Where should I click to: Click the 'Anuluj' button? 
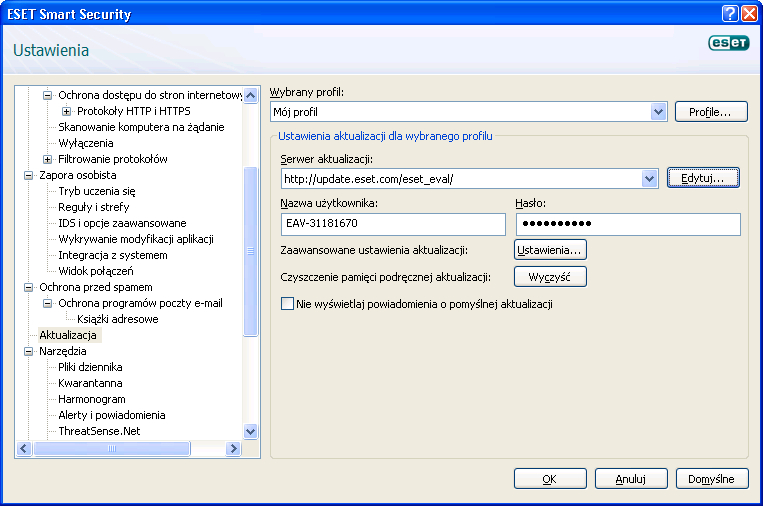pyautogui.click(x=631, y=479)
